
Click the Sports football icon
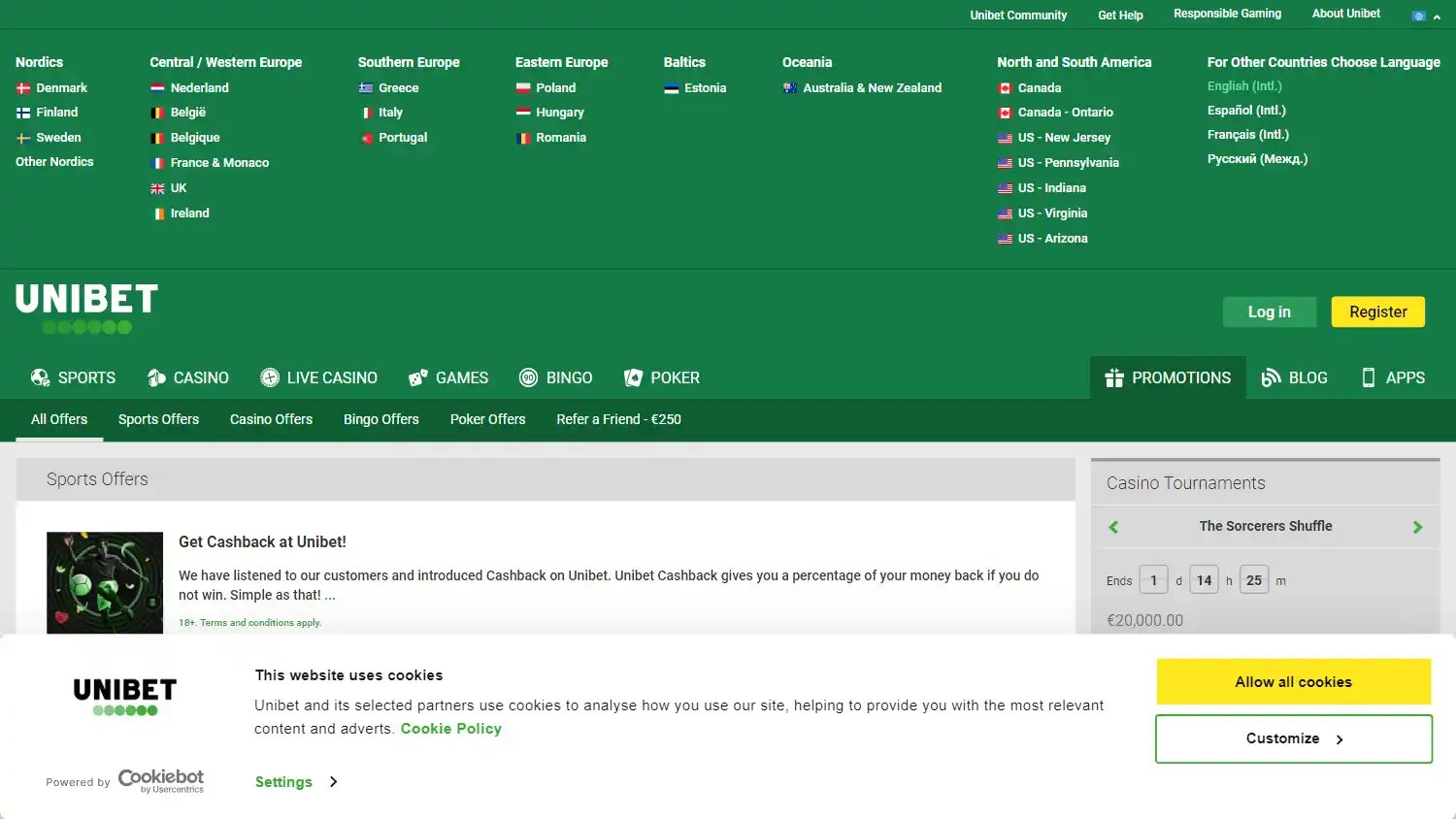pos(41,377)
